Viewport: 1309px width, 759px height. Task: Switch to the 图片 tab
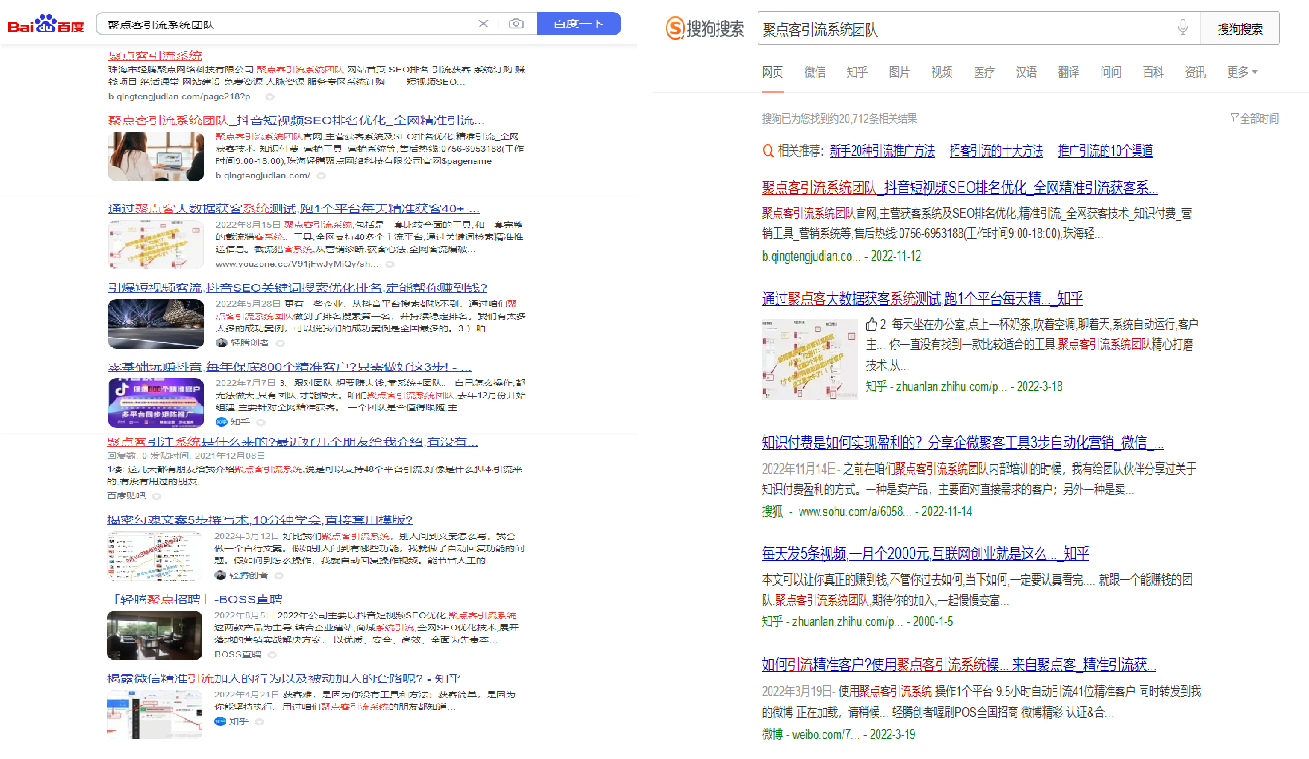point(900,72)
